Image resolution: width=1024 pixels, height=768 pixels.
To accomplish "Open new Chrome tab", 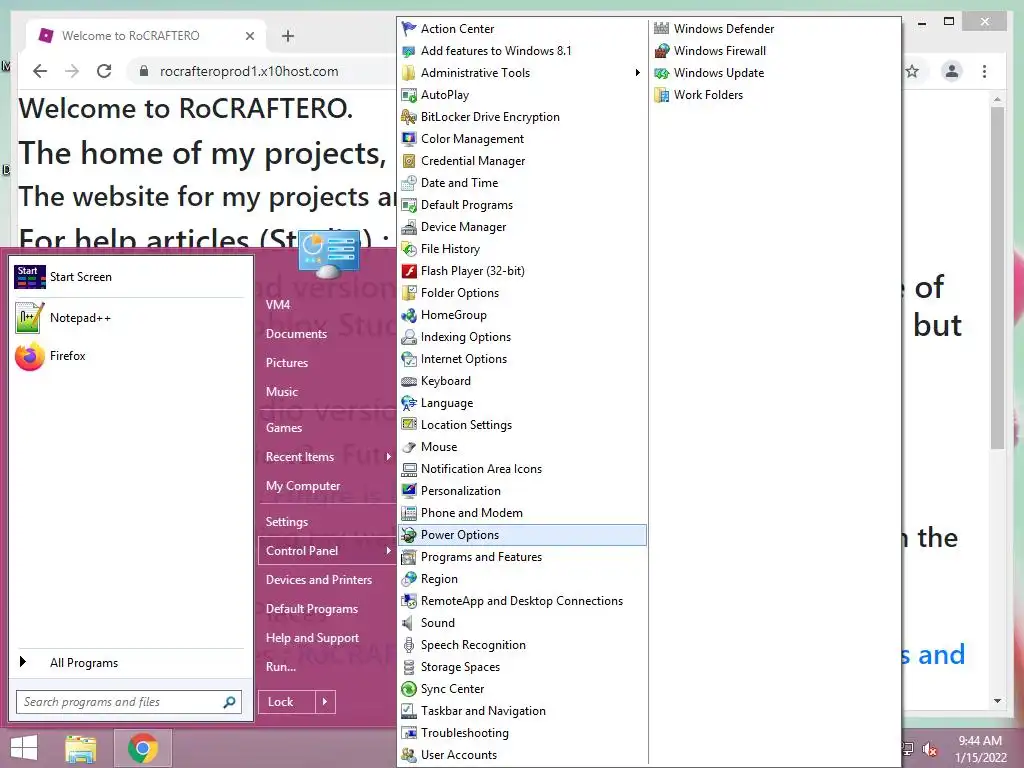I will pos(287,36).
